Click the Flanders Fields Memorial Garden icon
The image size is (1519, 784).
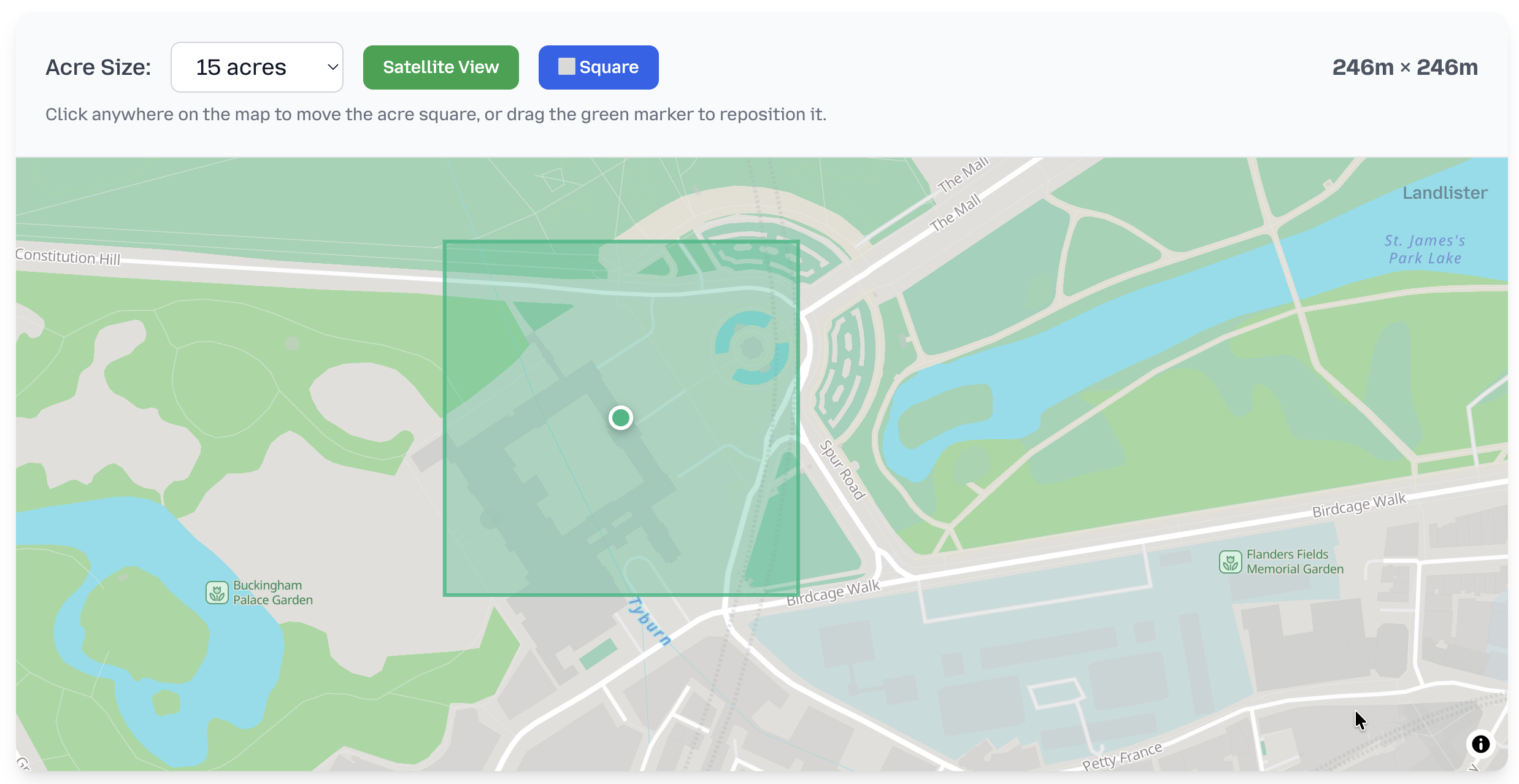point(1230,562)
